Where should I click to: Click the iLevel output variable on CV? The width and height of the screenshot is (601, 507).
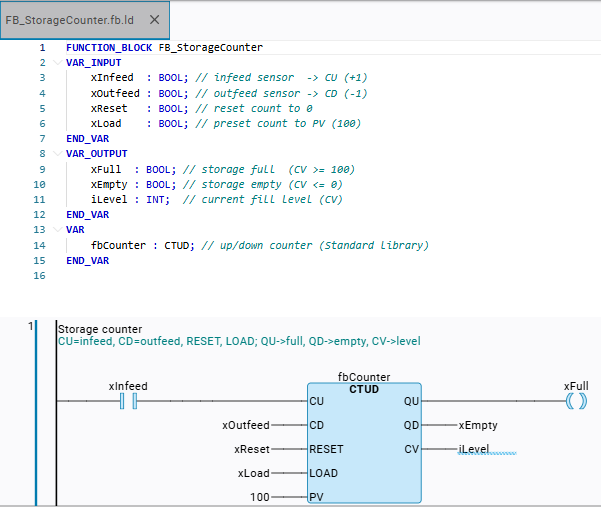point(474,449)
